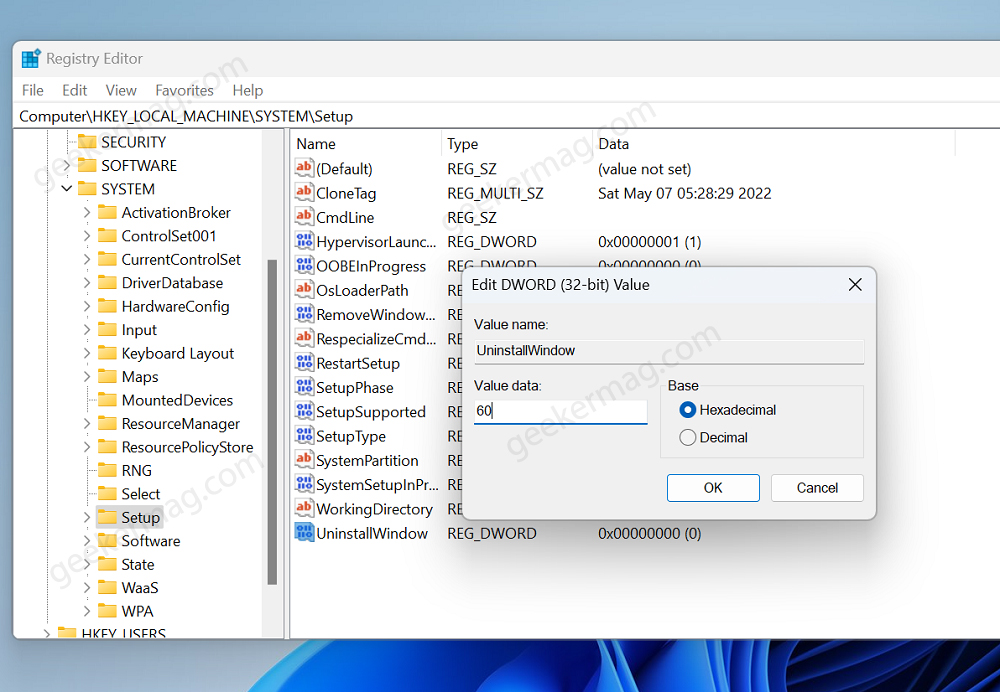This screenshot has height=692, width=1000.
Task: Expand the ControlSet001 key
Action: click(87, 236)
